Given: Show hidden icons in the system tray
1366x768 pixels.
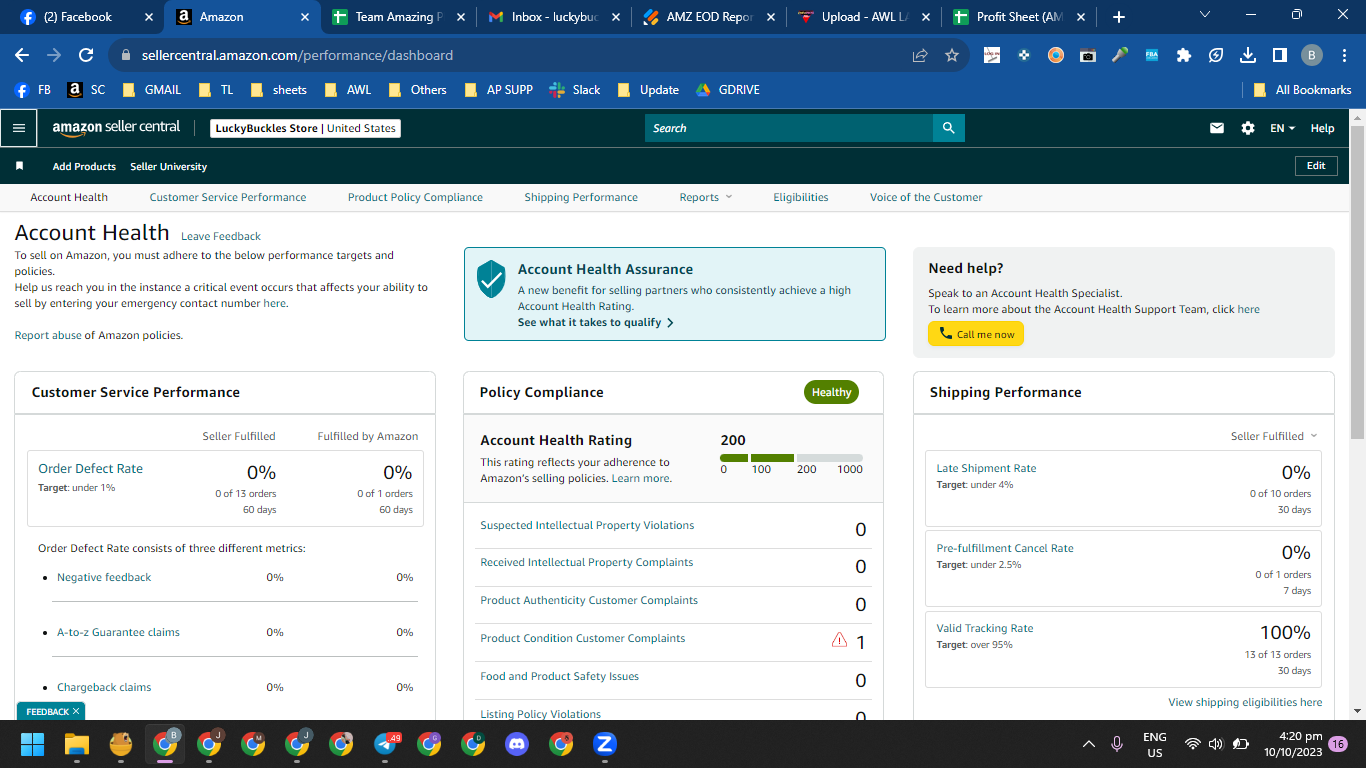Looking at the screenshot, I should point(1088,744).
